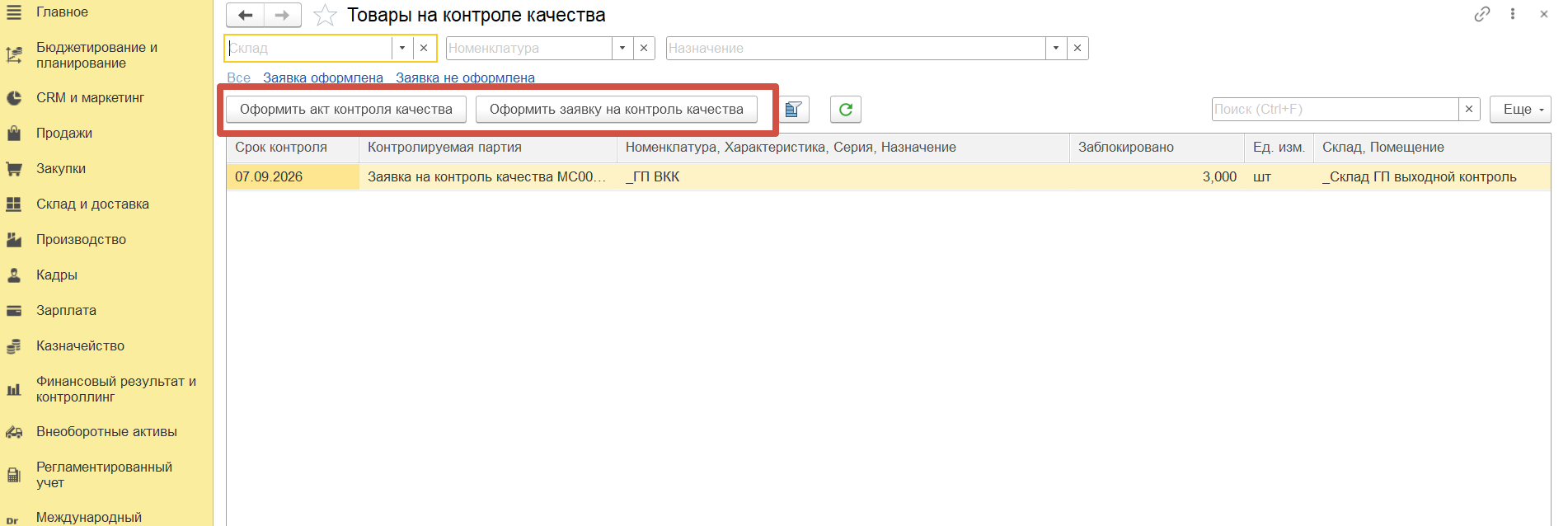Expand the Склад dropdown list
1568x526 pixels.
pyautogui.click(x=402, y=49)
